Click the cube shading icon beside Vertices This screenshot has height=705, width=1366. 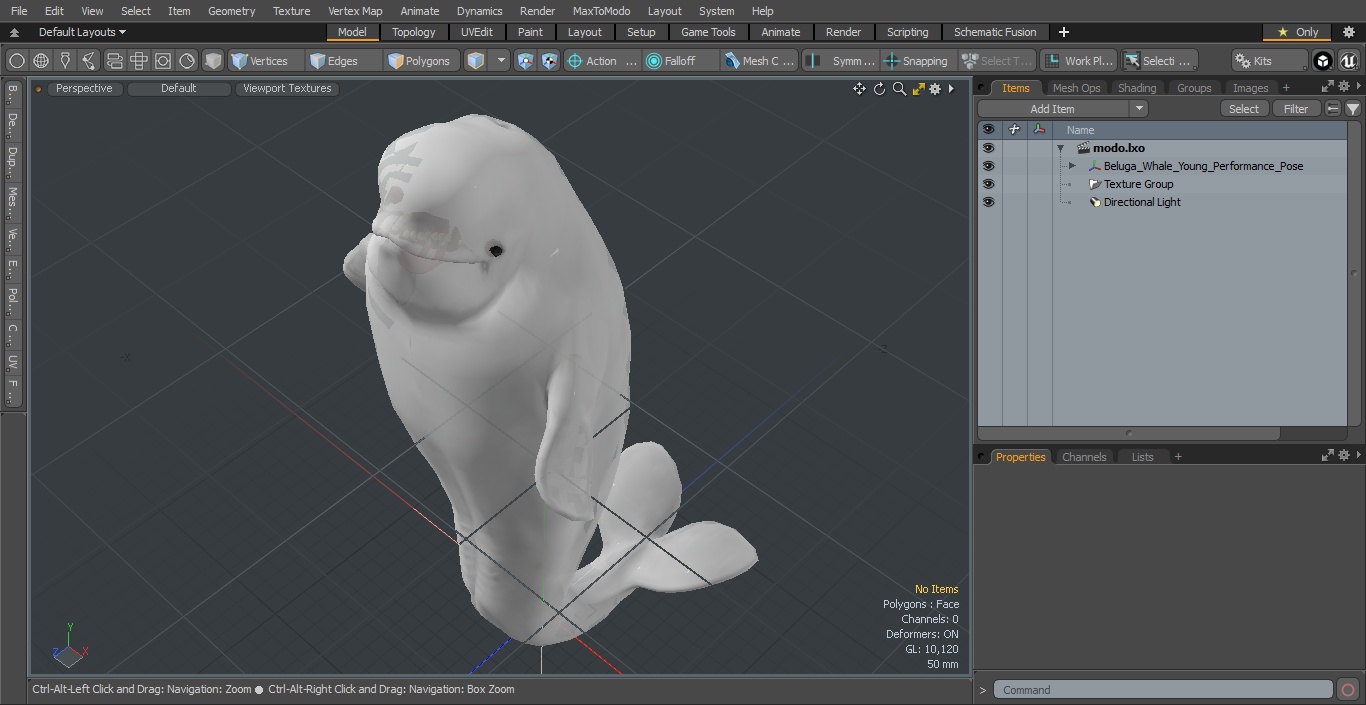click(213, 61)
